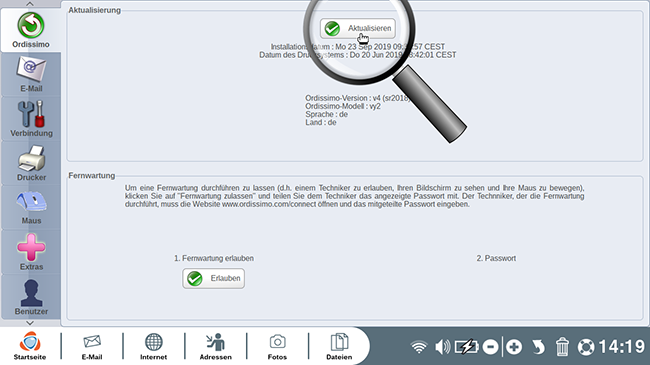Screen dimensions: 650x365
Task: Click the Wi-Fi status icon
Action: click(419, 347)
